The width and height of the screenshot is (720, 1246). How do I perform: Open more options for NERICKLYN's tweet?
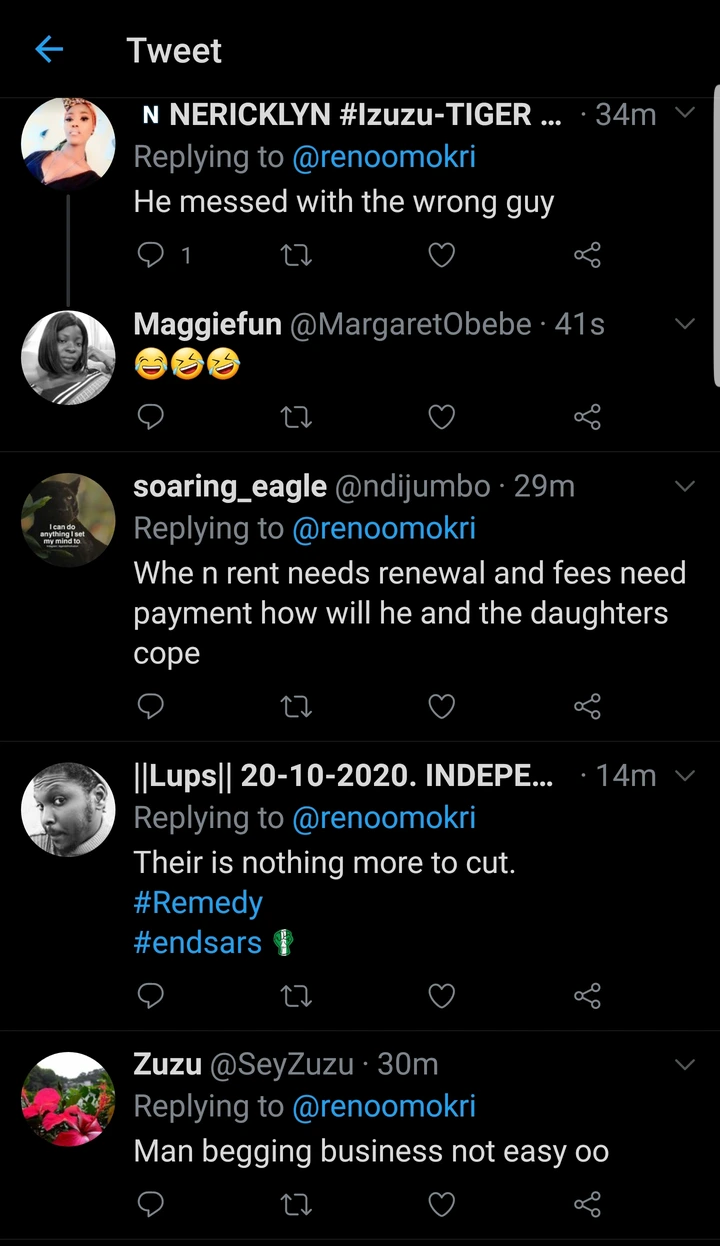685,113
